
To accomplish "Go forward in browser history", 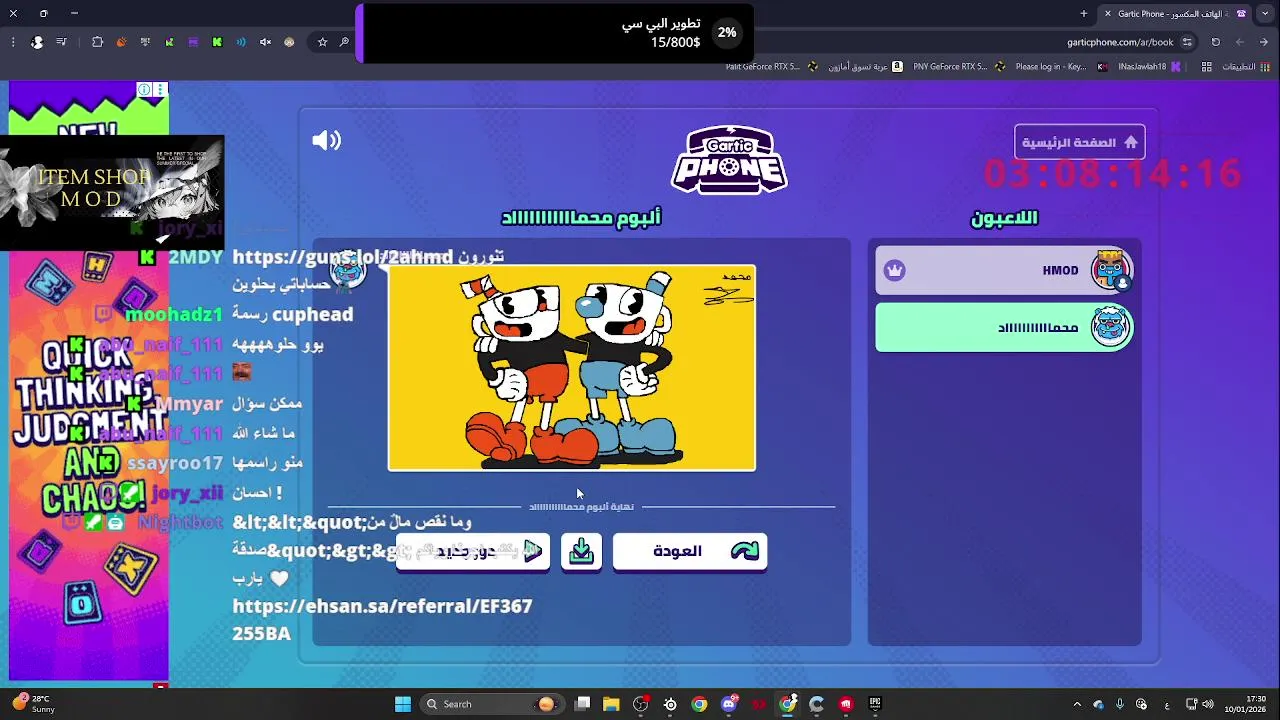I will click(x=1240, y=42).
